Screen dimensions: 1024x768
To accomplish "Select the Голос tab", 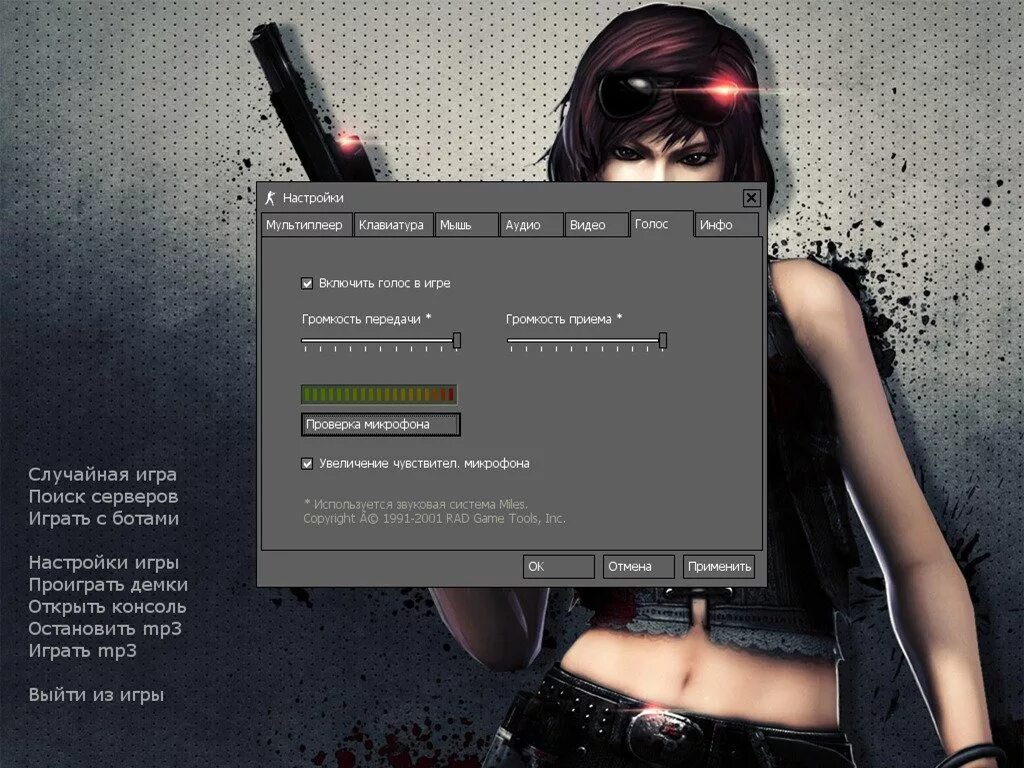I will (662, 223).
